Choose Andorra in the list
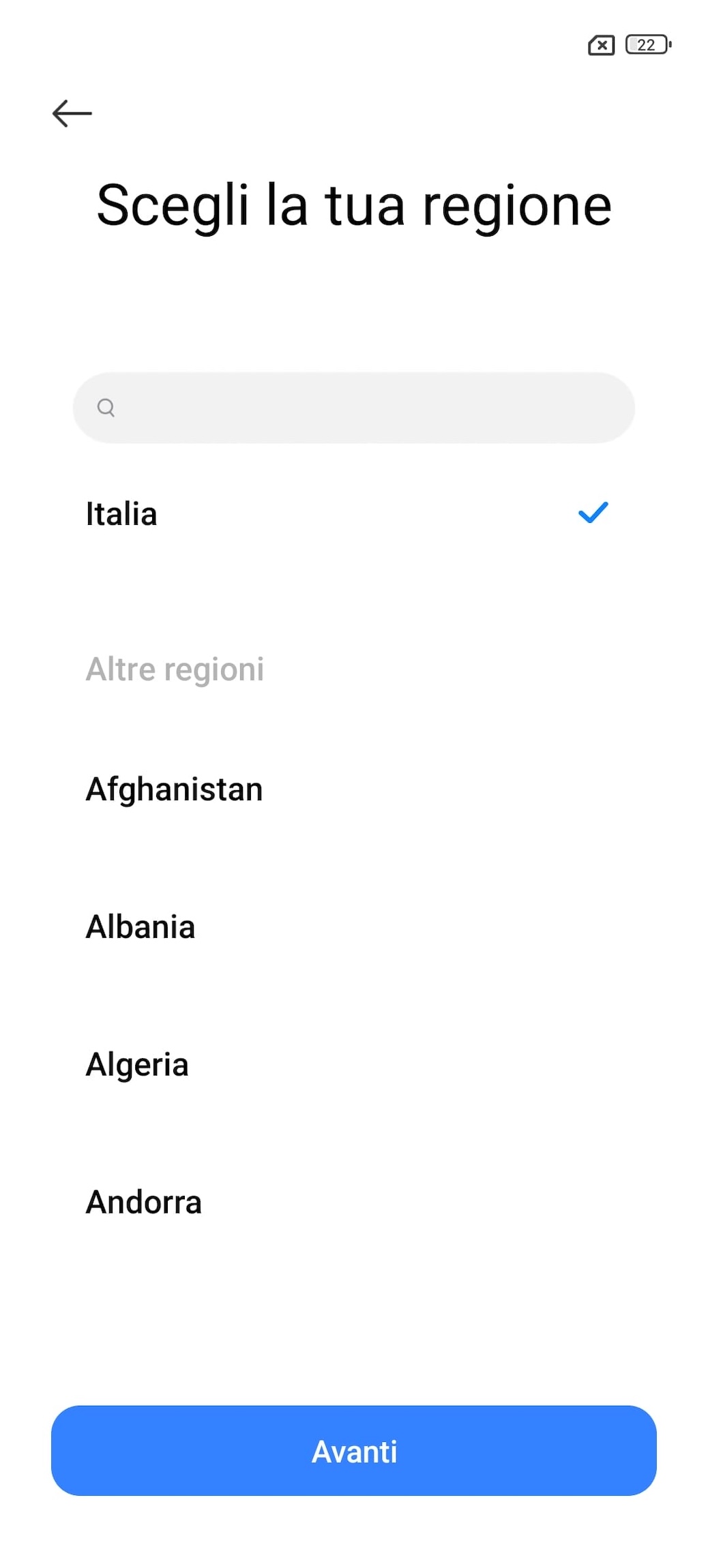 [x=144, y=1203]
